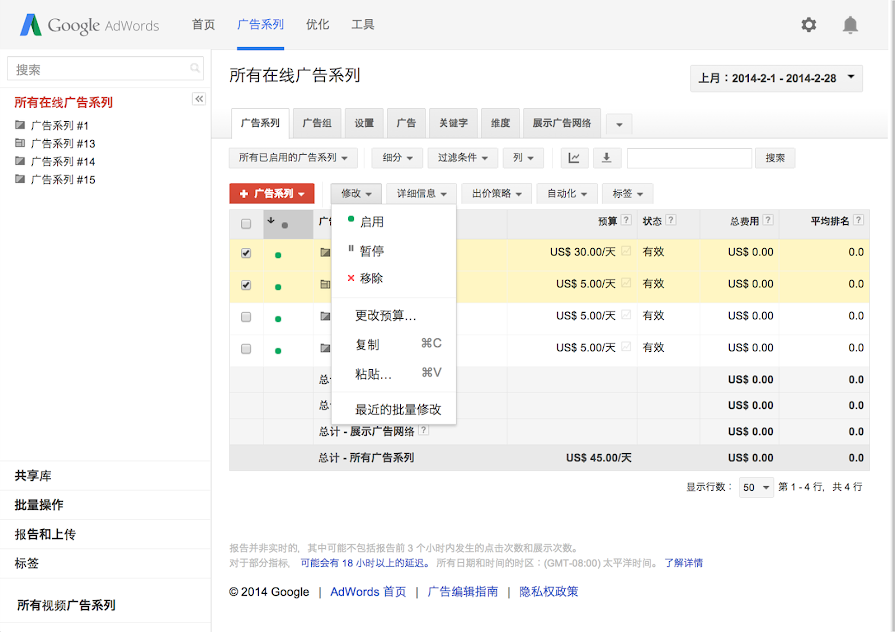Click the notifications bell icon
This screenshot has width=895, height=632.
[x=850, y=25]
